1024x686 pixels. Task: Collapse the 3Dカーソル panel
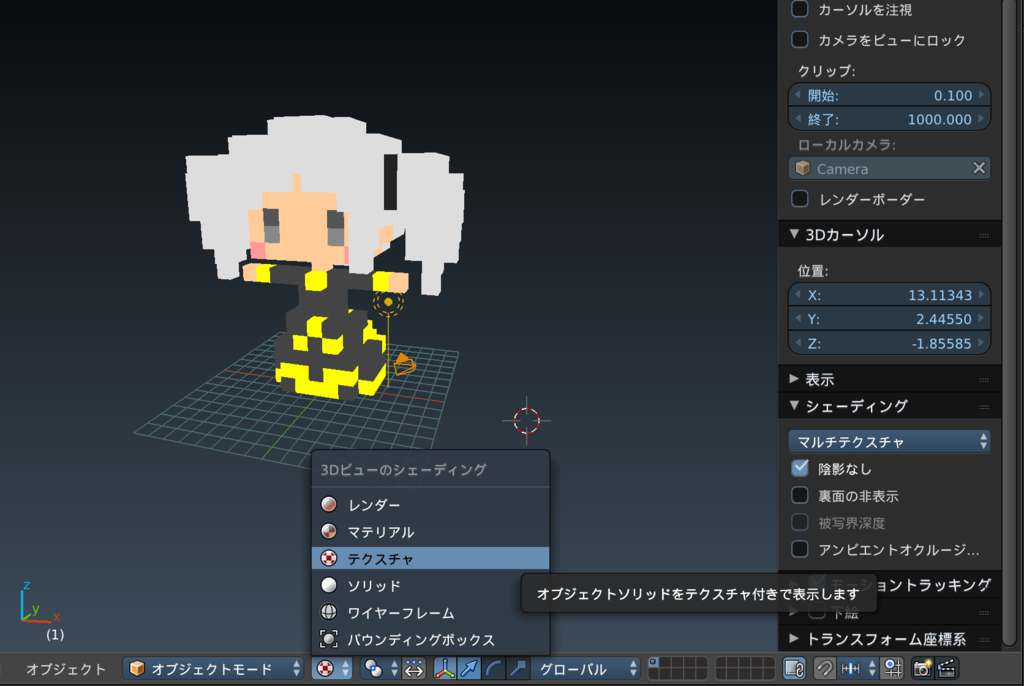(x=794, y=234)
